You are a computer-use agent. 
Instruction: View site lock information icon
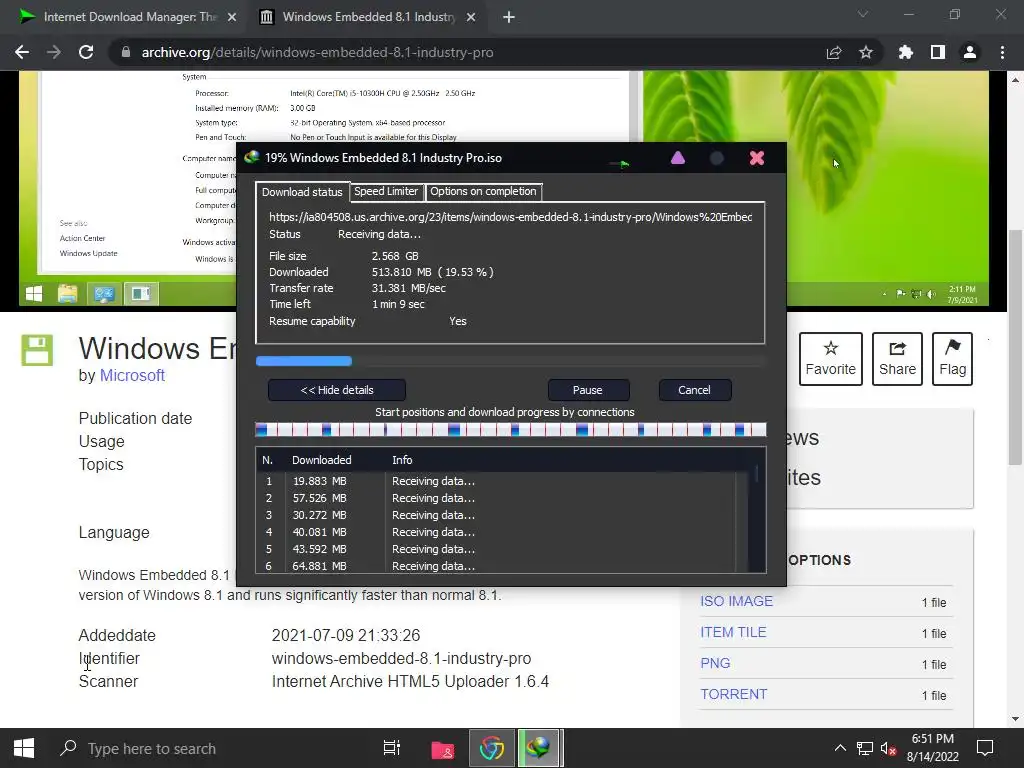(126, 52)
